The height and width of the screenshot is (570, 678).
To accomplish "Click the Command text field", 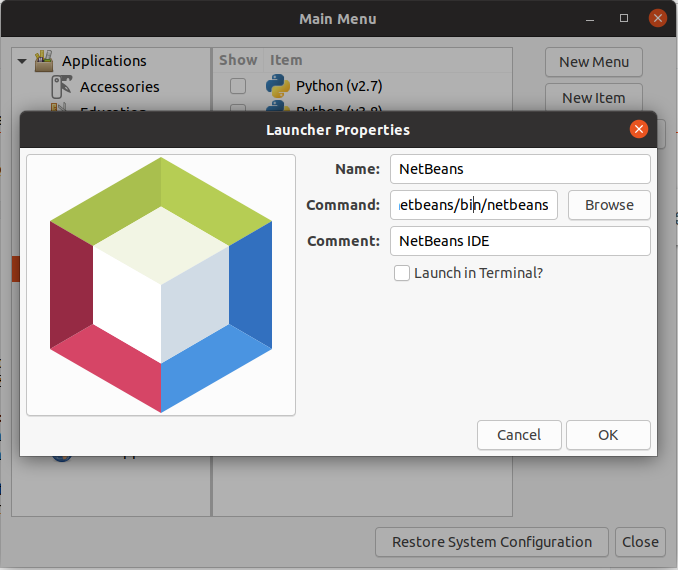I will pos(474,205).
